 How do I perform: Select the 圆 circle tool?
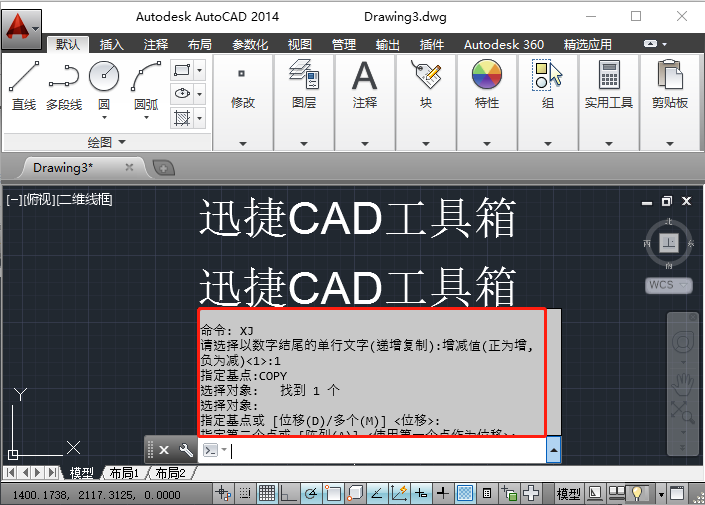coord(104,85)
